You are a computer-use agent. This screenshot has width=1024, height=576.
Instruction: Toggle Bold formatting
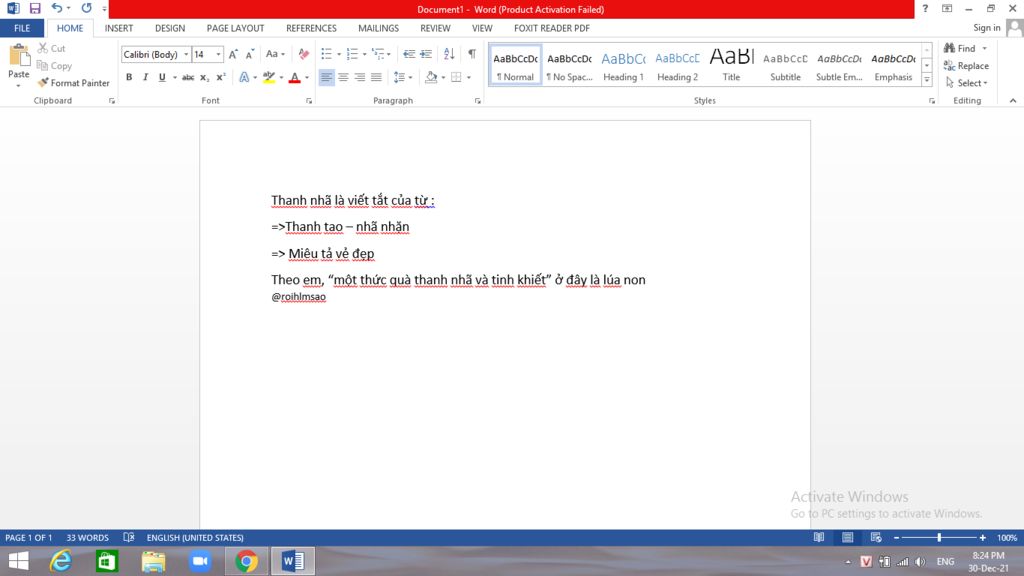(129, 77)
